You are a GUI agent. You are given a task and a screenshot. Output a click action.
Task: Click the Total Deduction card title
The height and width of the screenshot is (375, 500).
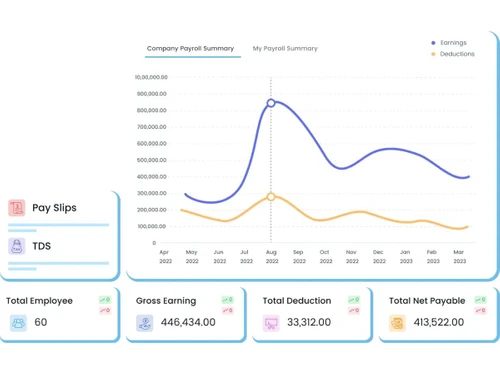[297, 301]
